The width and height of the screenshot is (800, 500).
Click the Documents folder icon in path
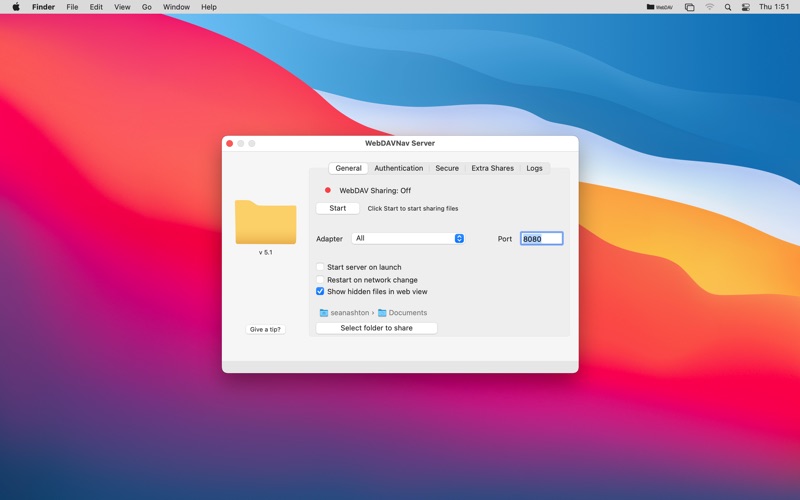tap(382, 313)
